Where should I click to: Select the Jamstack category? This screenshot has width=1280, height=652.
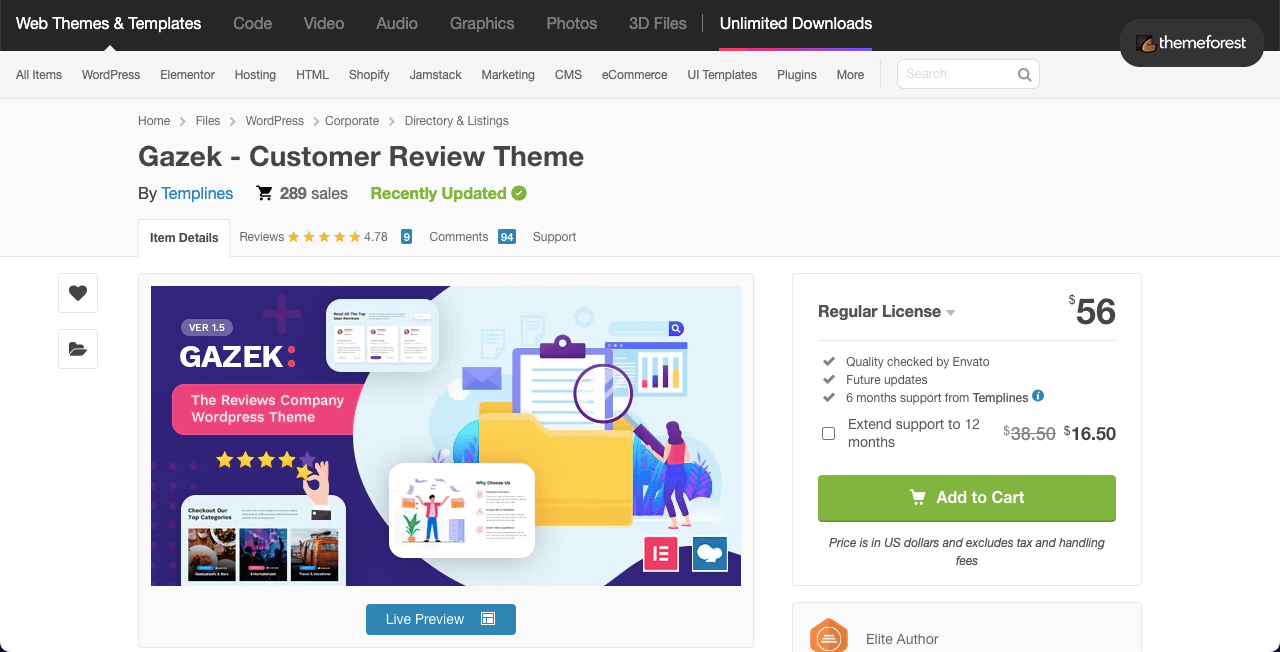pyautogui.click(x=435, y=75)
